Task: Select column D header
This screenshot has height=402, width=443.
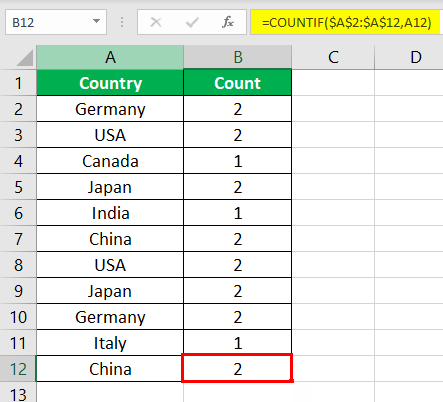Action: (x=409, y=57)
